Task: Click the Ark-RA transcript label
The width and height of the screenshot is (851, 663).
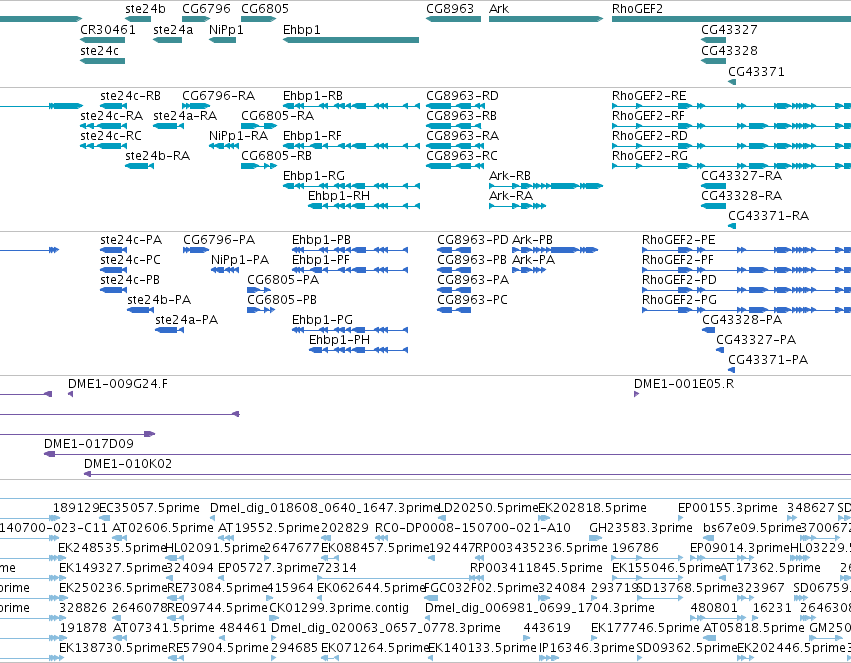Action: point(511,195)
